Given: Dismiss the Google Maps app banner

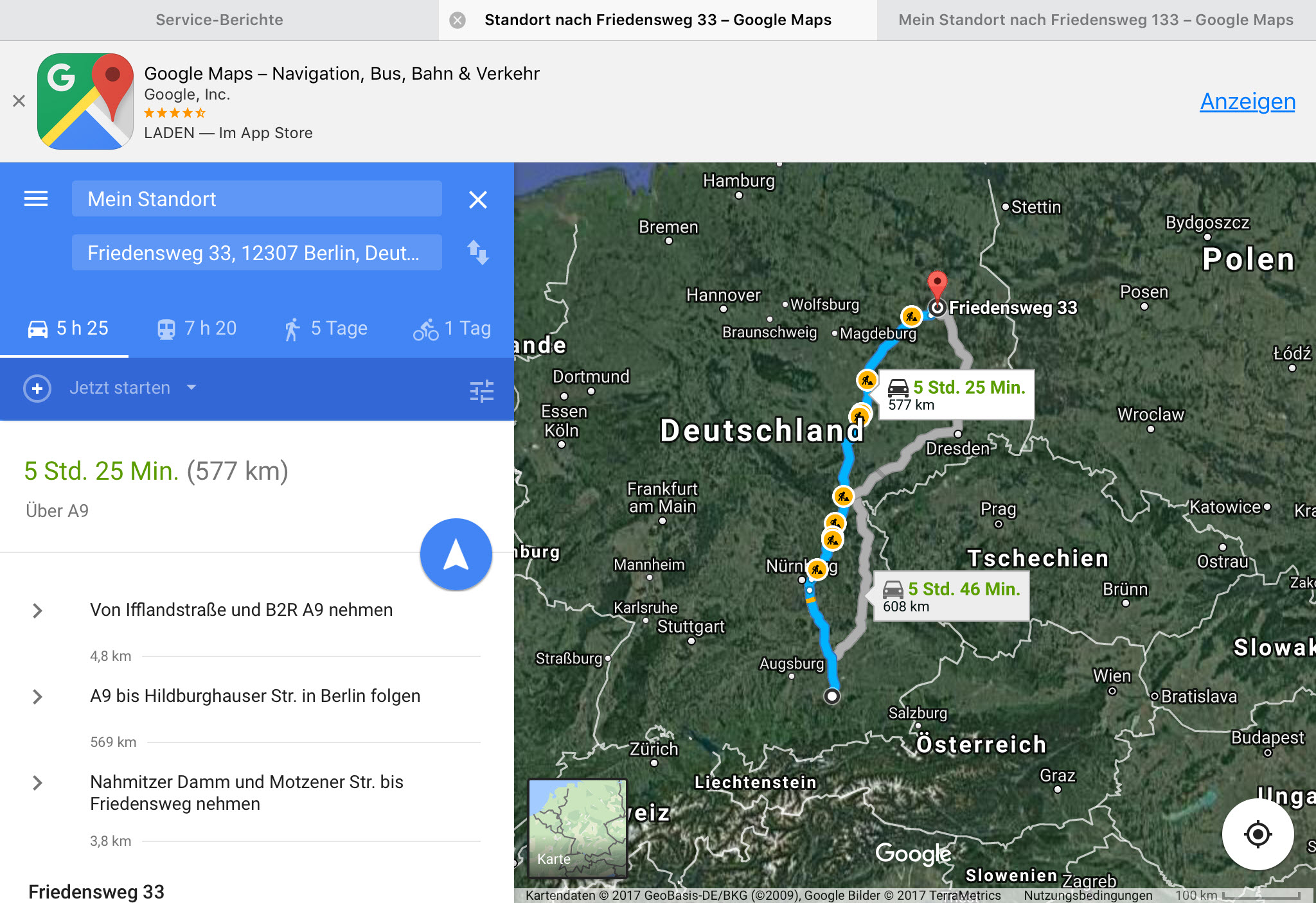Looking at the screenshot, I should [19, 101].
